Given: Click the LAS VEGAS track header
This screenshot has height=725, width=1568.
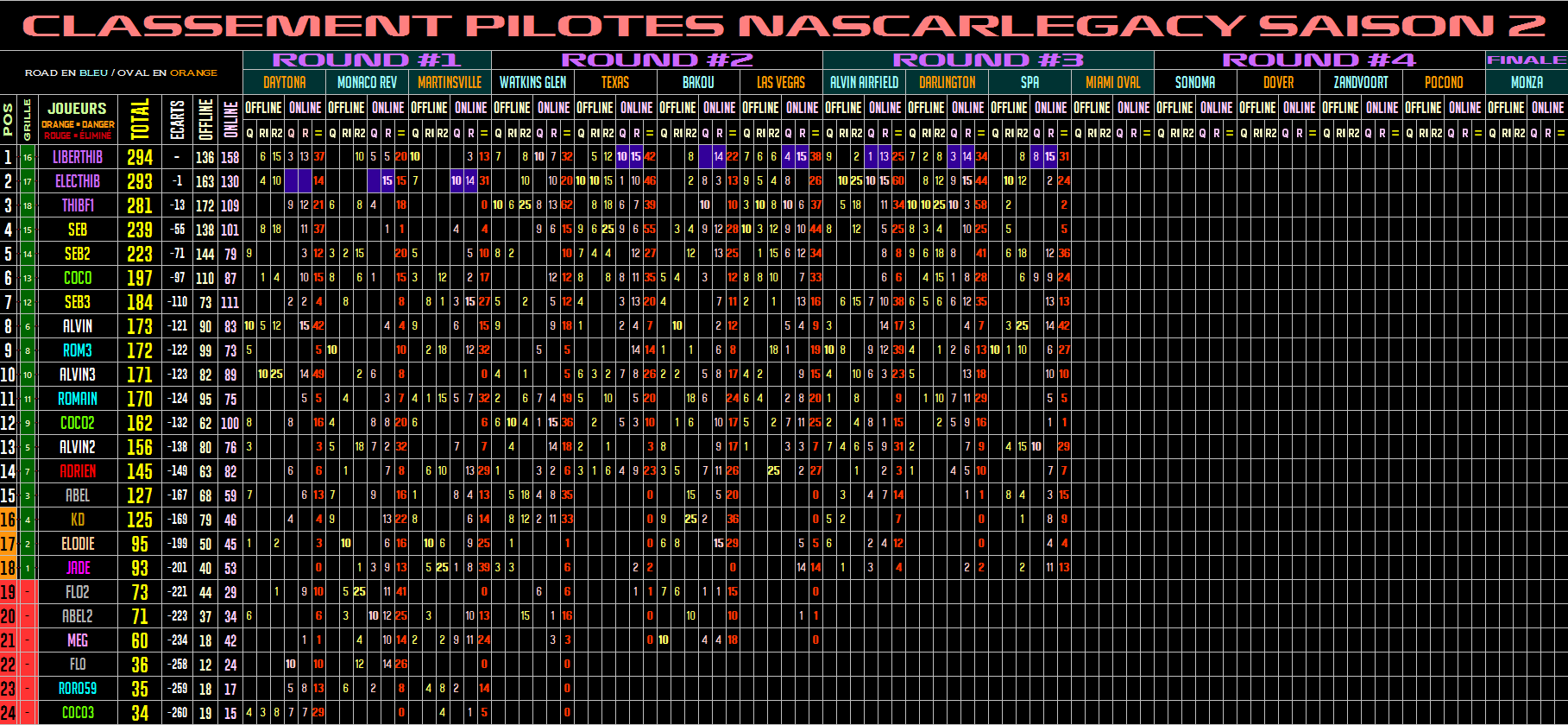Looking at the screenshot, I should pos(780,83).
